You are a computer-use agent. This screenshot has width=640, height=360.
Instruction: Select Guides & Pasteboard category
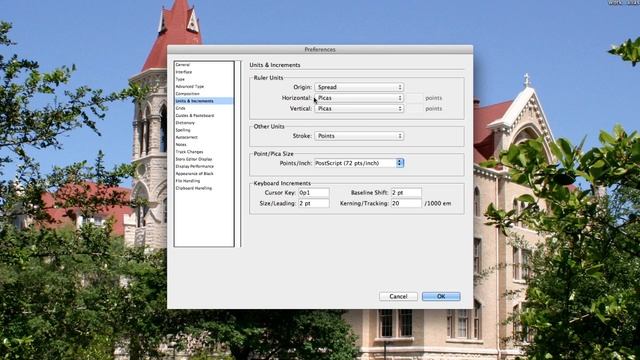(195, 116)
